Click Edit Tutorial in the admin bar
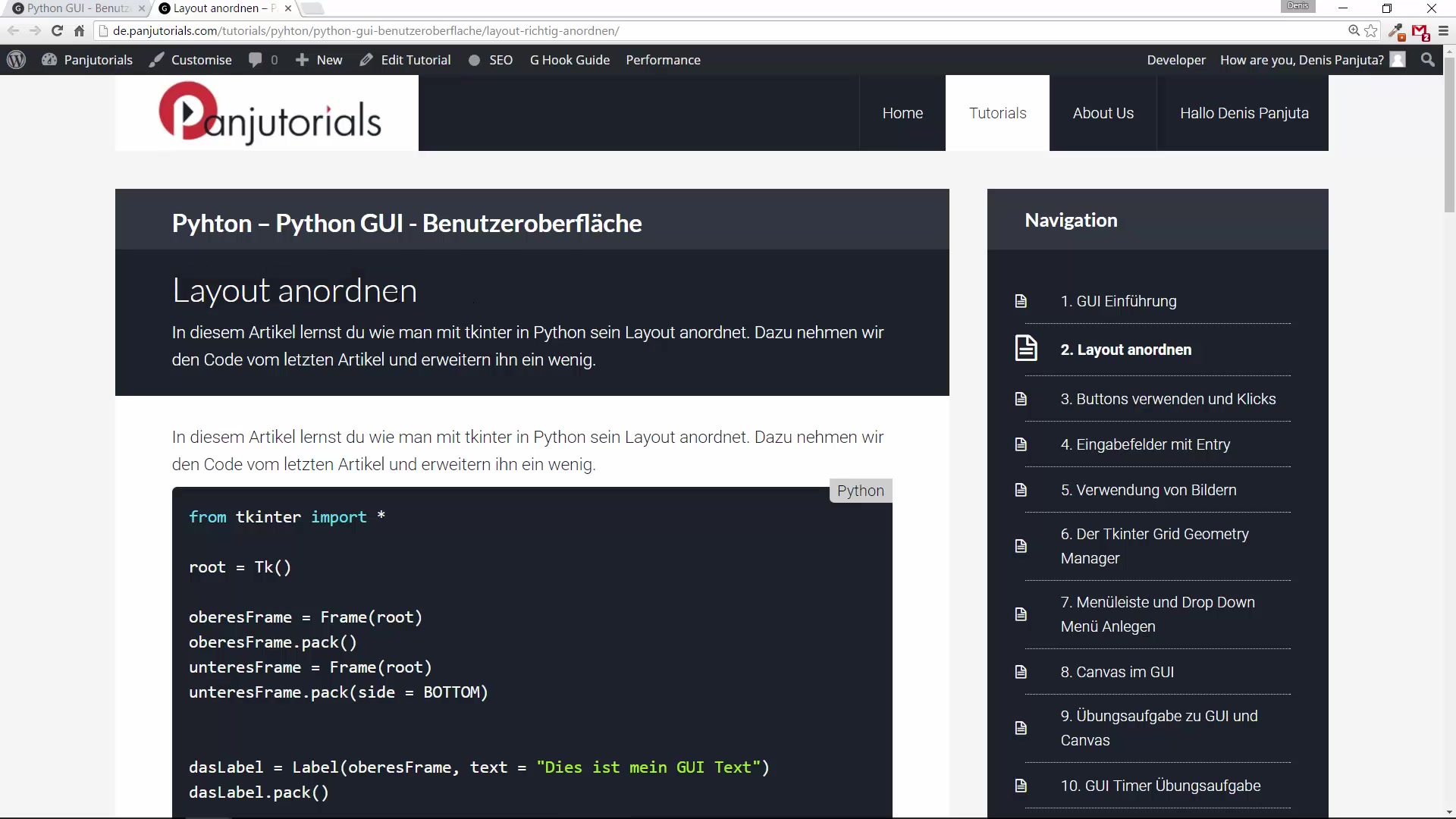The image size is (1456, 819). coord(406,60)
